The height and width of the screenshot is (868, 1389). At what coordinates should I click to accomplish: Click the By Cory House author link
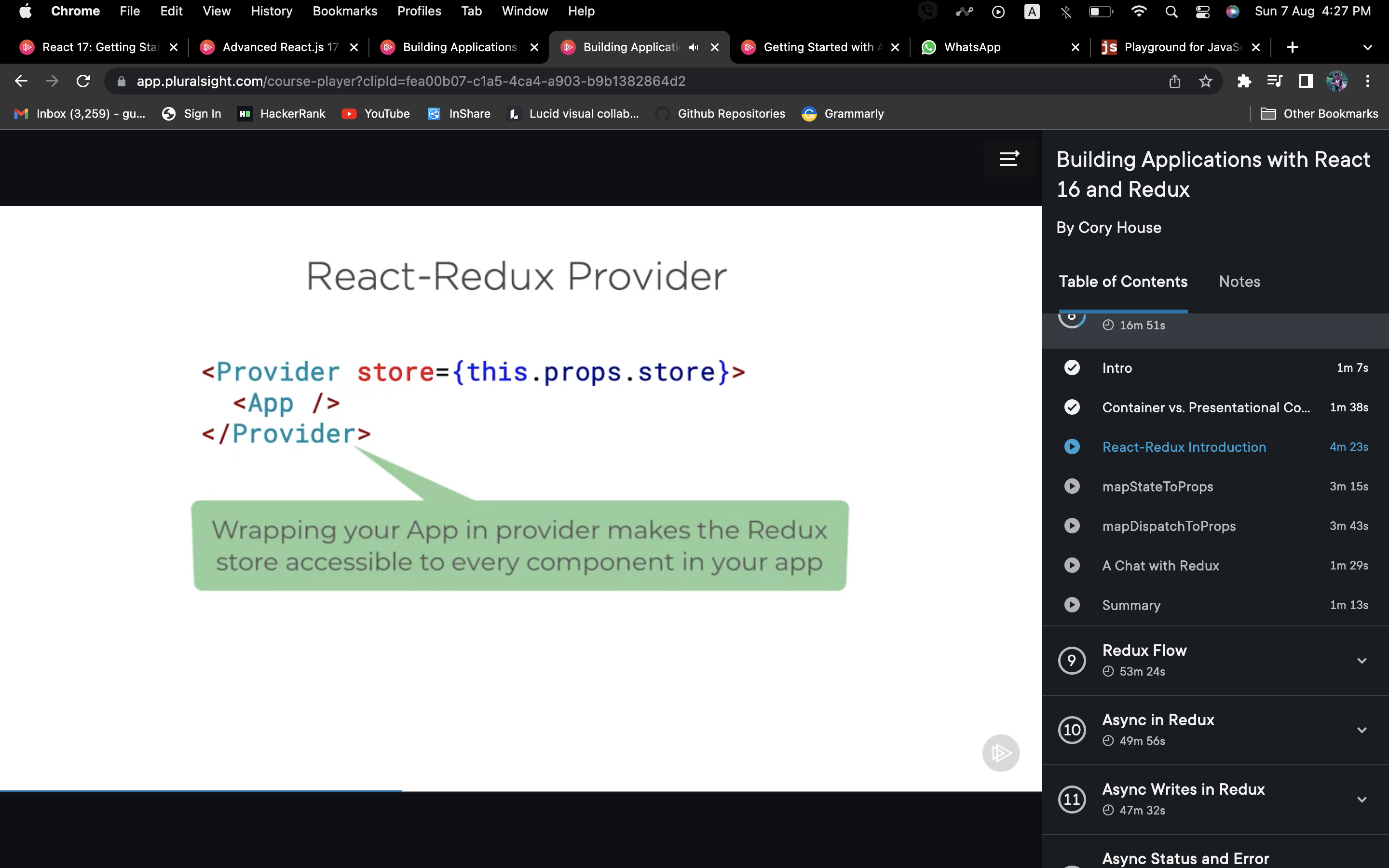tap(1108, 227)
